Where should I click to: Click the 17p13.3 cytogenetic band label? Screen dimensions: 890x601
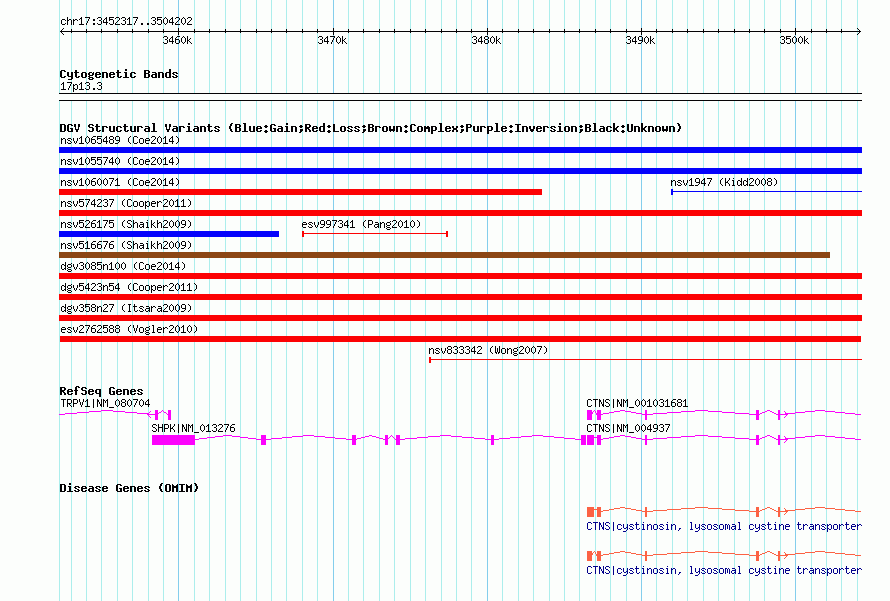coord(81,86)
